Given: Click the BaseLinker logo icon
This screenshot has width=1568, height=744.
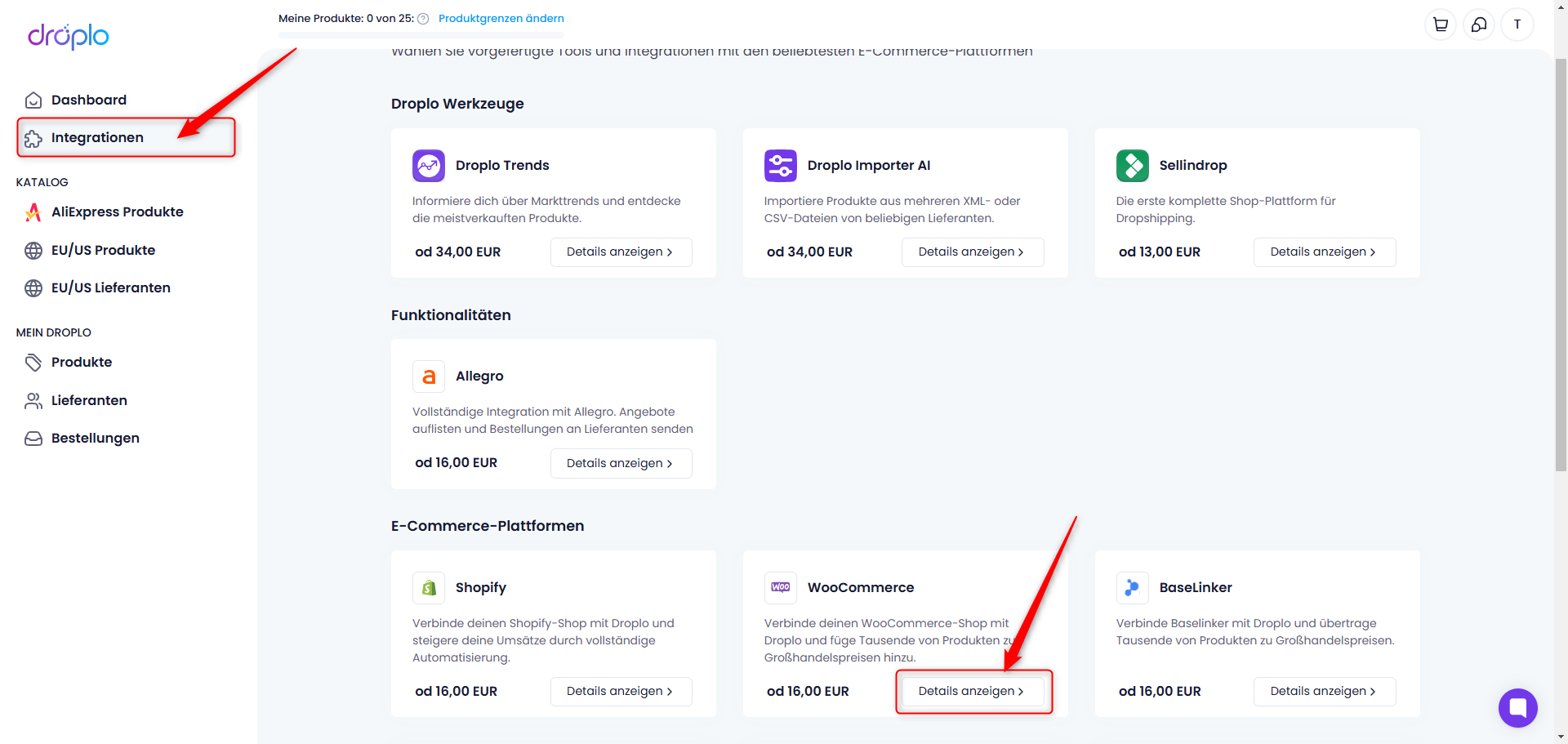Looking at the screenshot, I should [x=1133, y=588].
